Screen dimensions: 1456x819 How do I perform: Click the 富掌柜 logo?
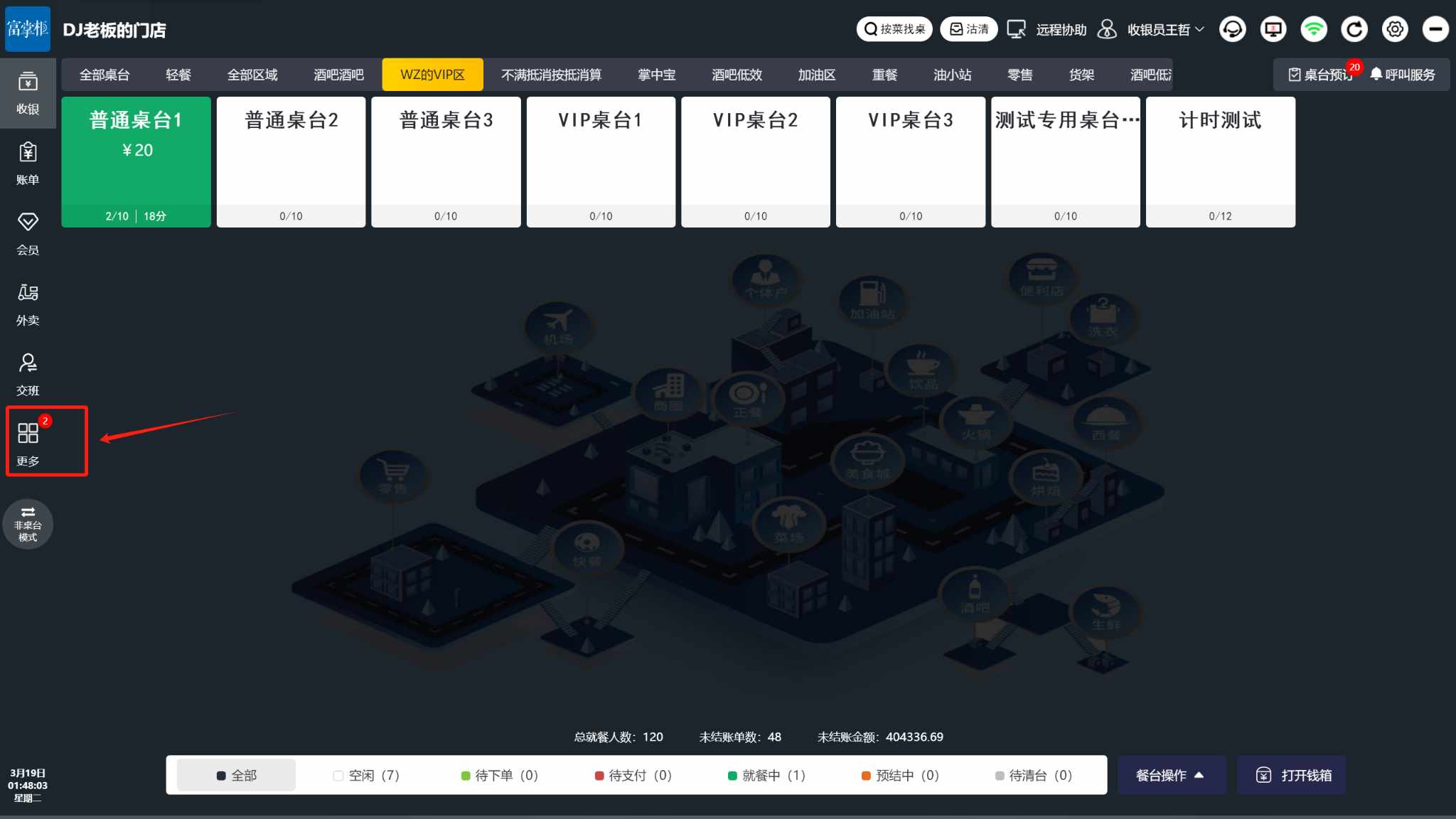(28, 29)
